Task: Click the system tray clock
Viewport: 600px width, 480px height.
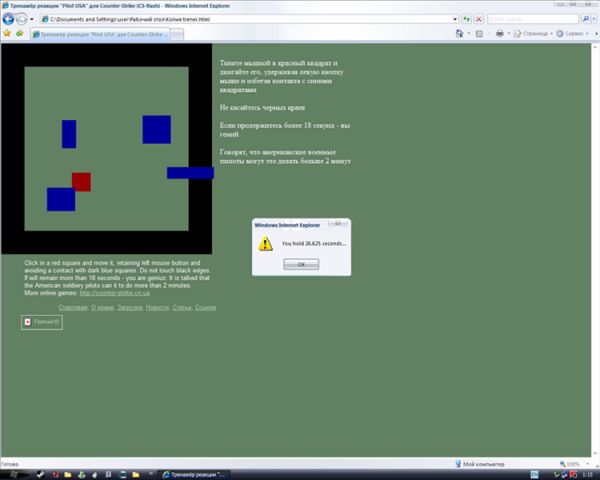Action: click(585, 475)
